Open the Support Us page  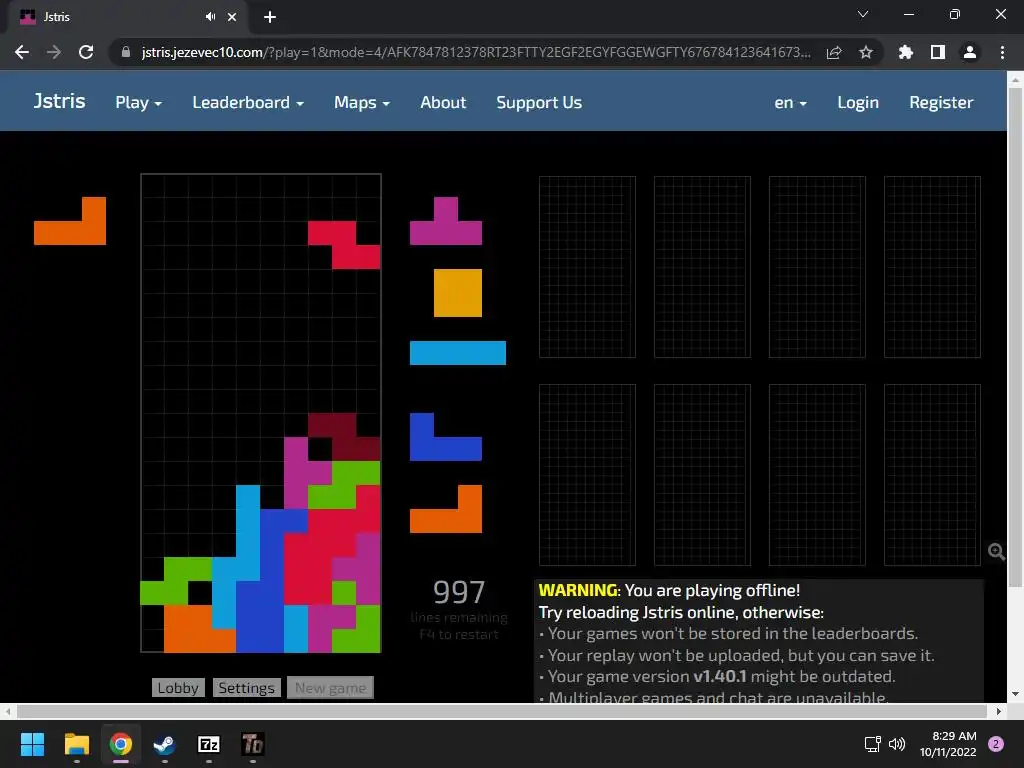[x=539, y=103]
